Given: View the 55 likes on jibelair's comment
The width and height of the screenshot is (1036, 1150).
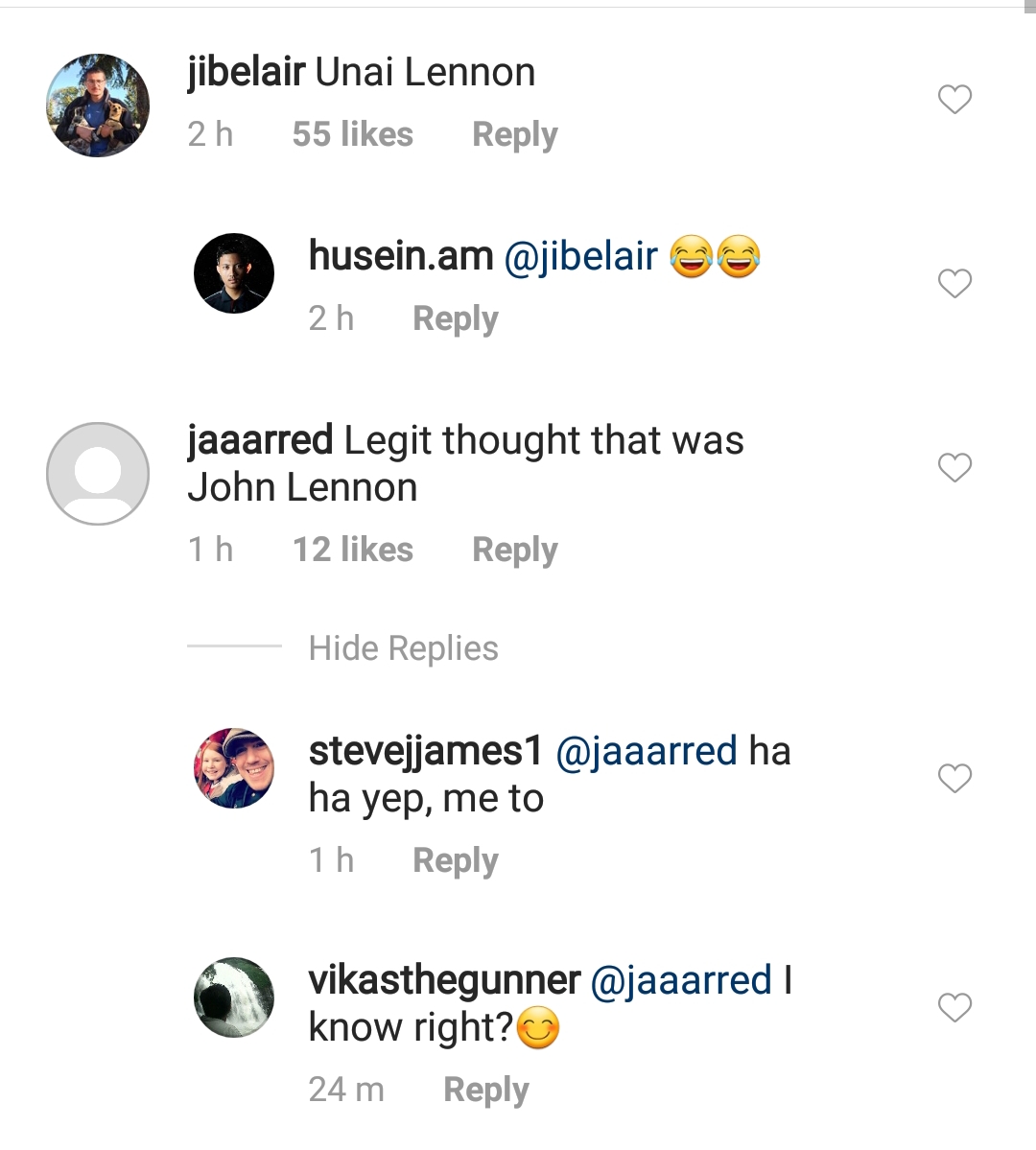Looking at the screenshot, I should pos(352,134).
